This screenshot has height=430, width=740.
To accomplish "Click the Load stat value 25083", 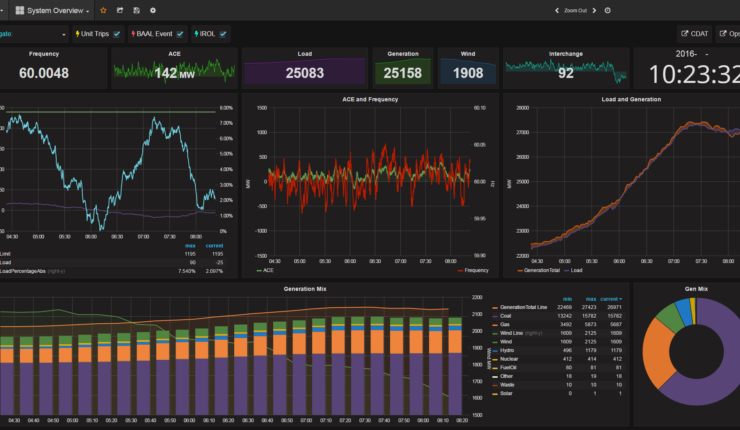I will tap(304, 73).
